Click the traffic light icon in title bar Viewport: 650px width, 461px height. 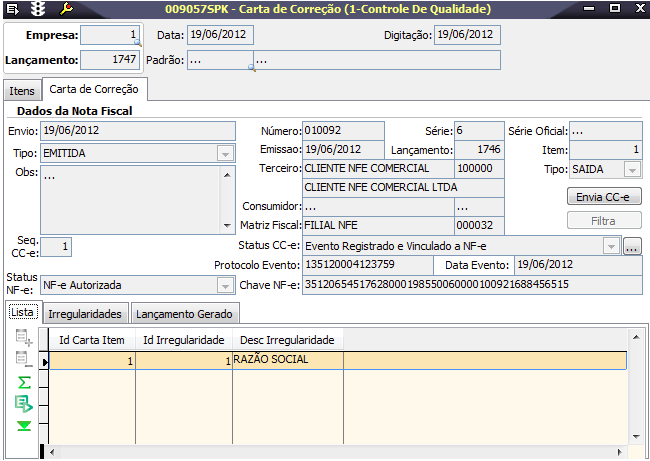[39, 9]
